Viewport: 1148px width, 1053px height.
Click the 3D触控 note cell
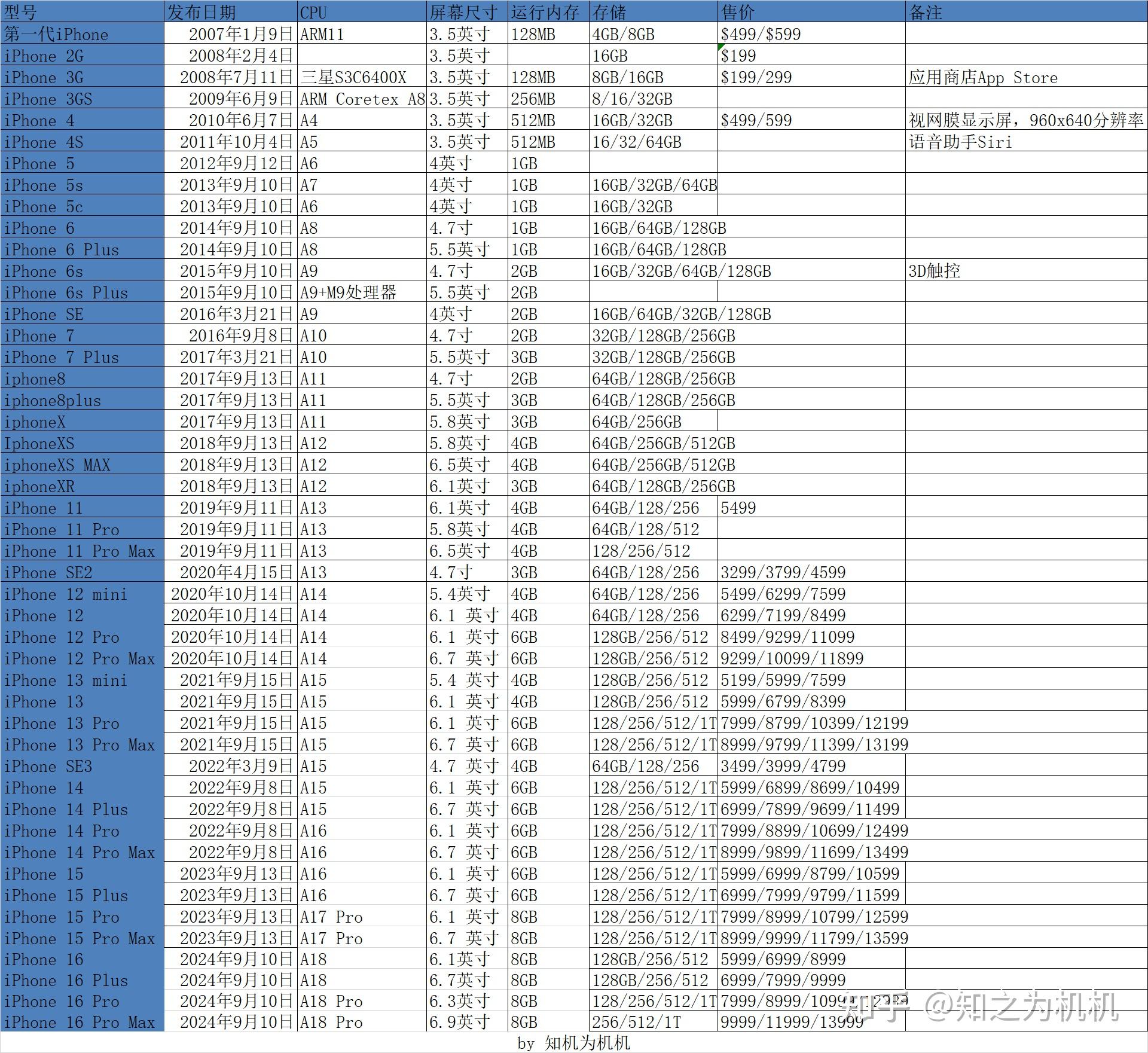pos(1026,271)
